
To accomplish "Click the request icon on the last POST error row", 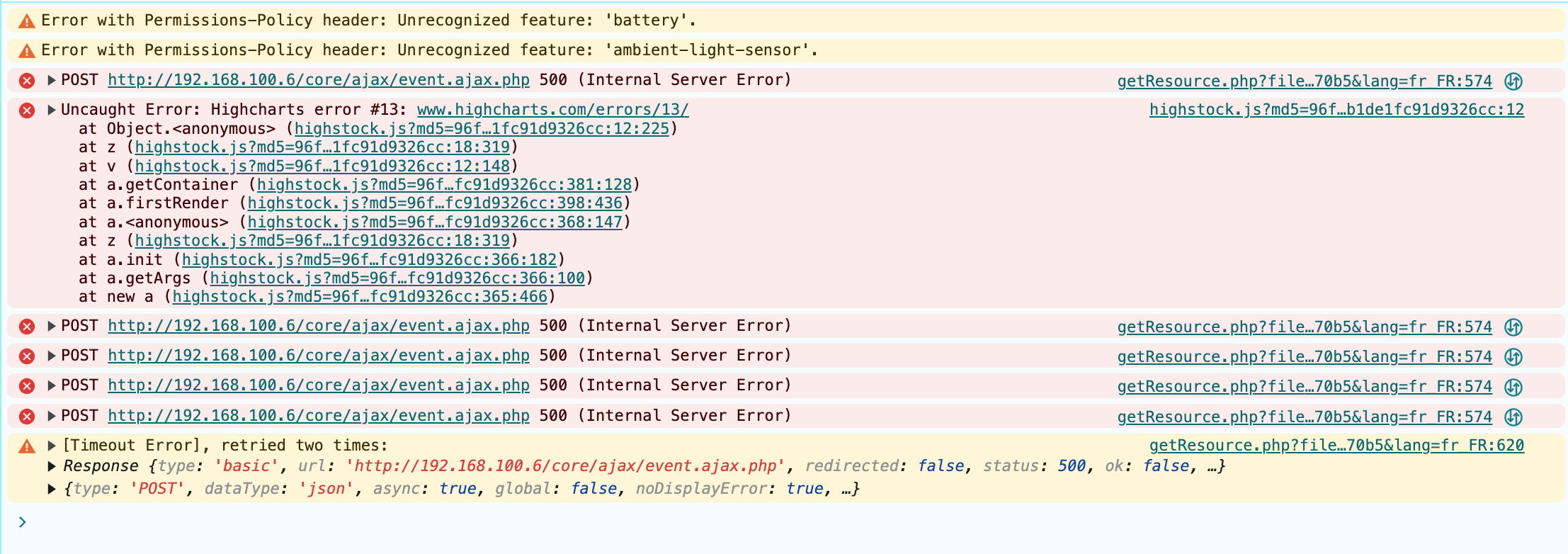I will tap(1513, 417).
